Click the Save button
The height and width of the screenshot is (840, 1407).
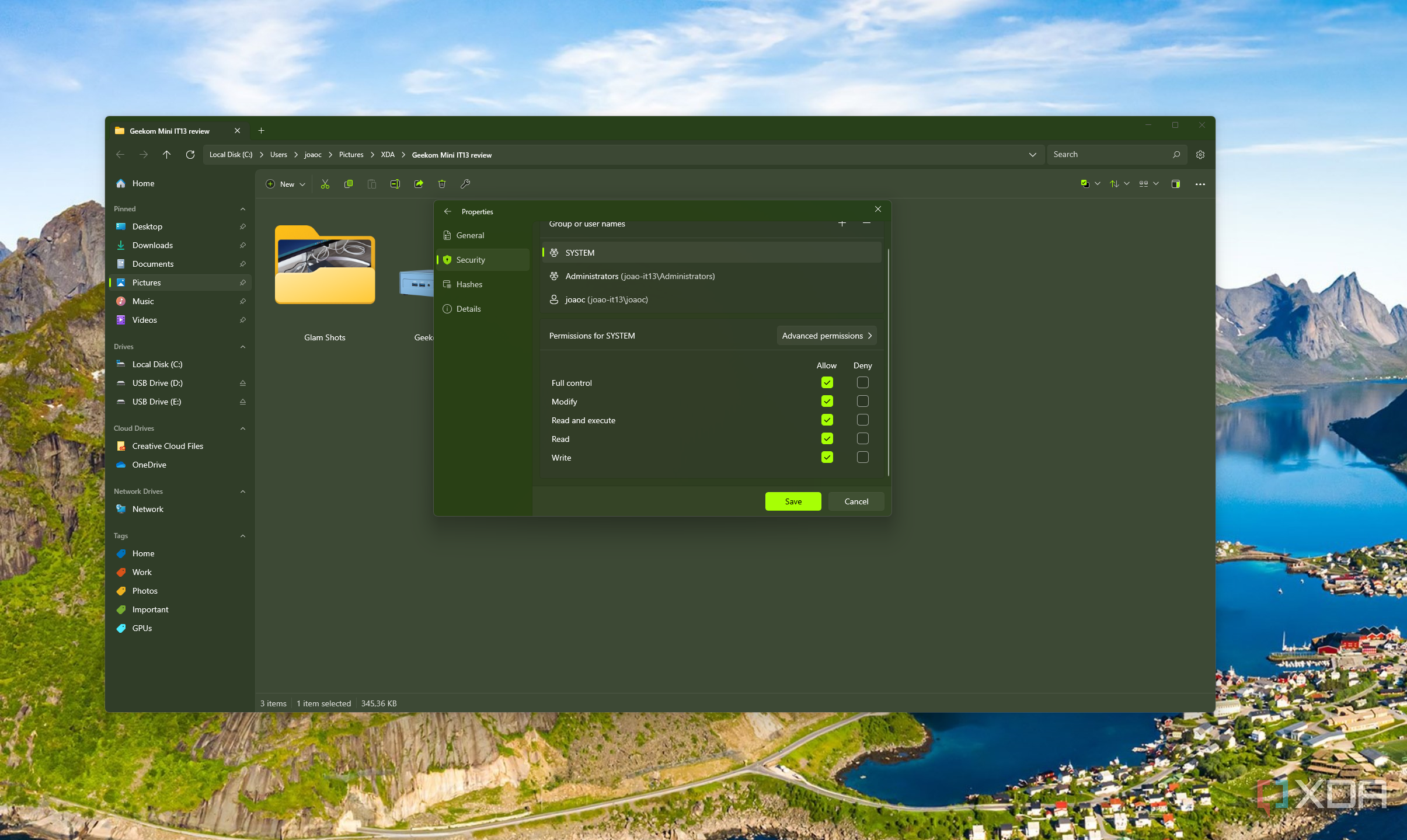(793, 501)
